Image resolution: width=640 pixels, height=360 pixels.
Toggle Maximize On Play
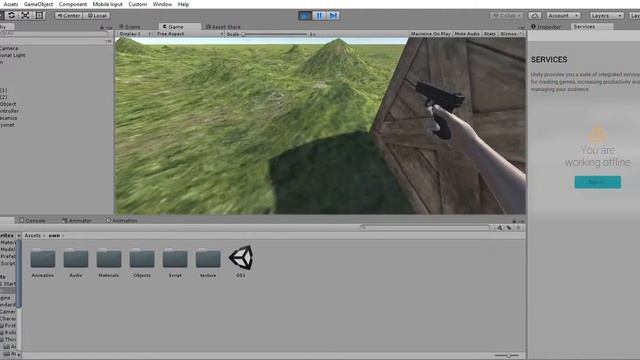click(431, 34)
